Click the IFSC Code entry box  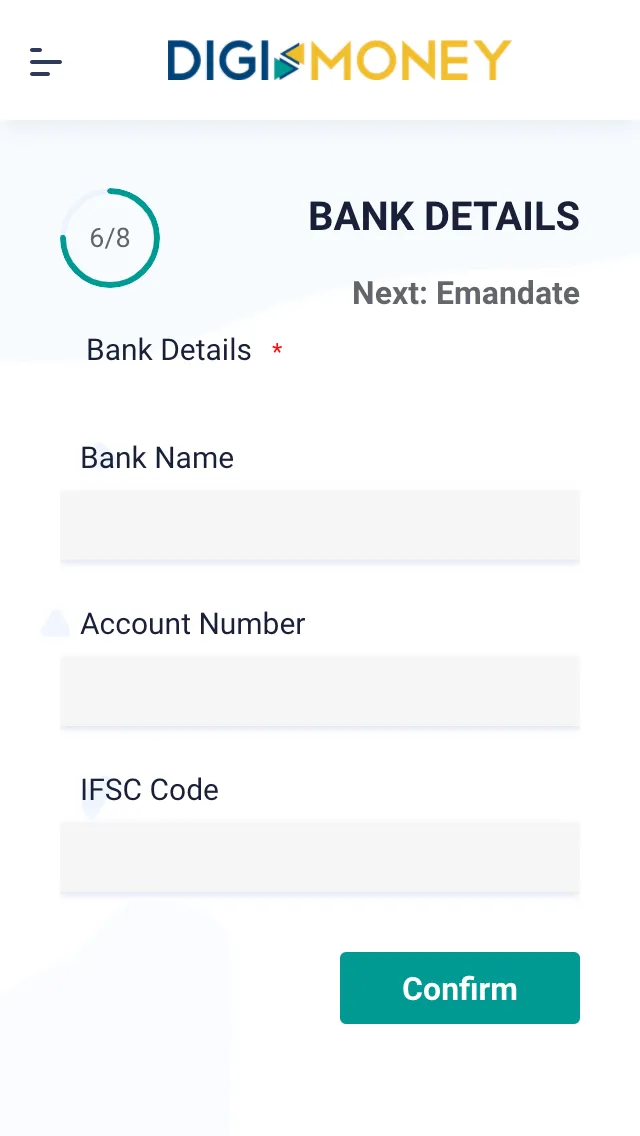(320, 858)
